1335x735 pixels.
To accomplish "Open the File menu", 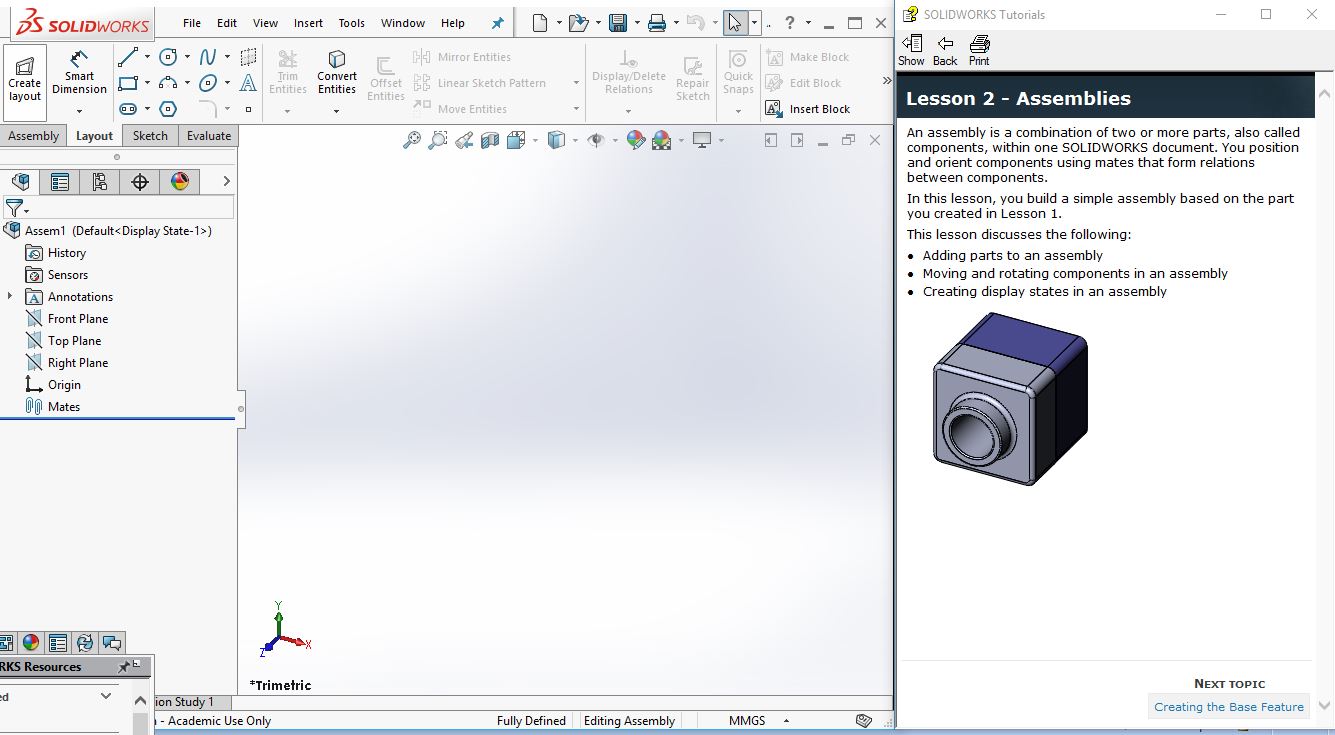I will point(192,23).
